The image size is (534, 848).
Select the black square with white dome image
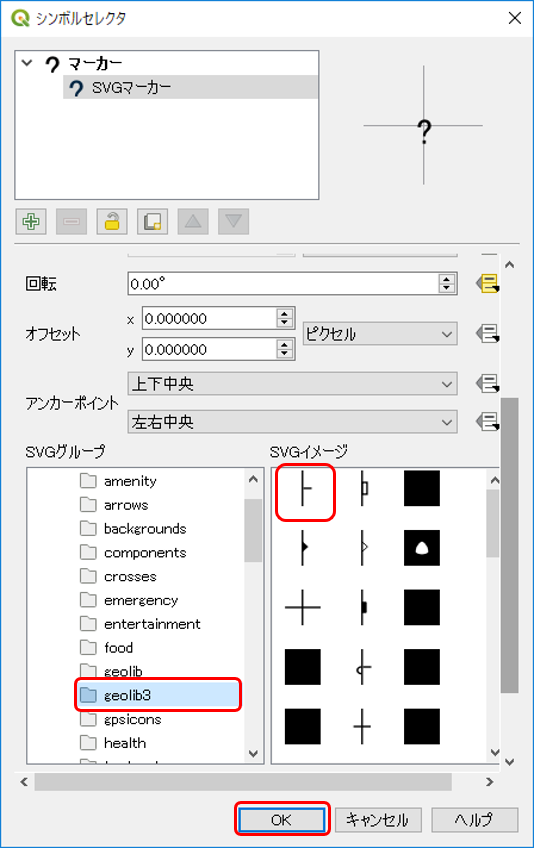pos(422,548)
